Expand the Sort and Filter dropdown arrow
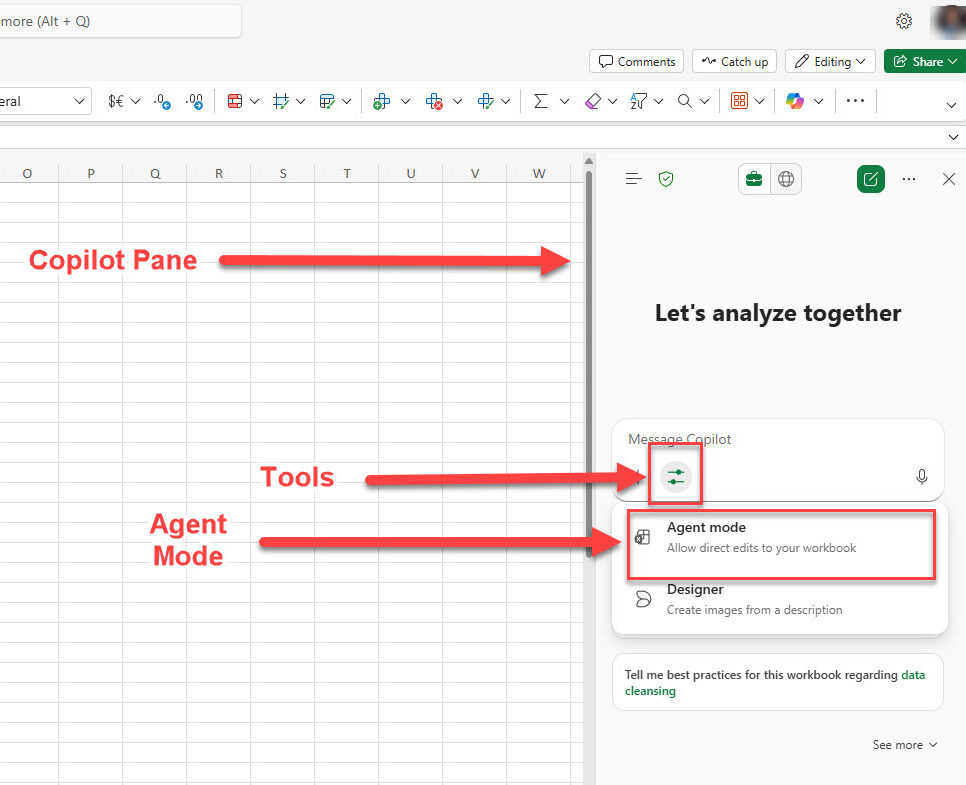 pos(659,101)
